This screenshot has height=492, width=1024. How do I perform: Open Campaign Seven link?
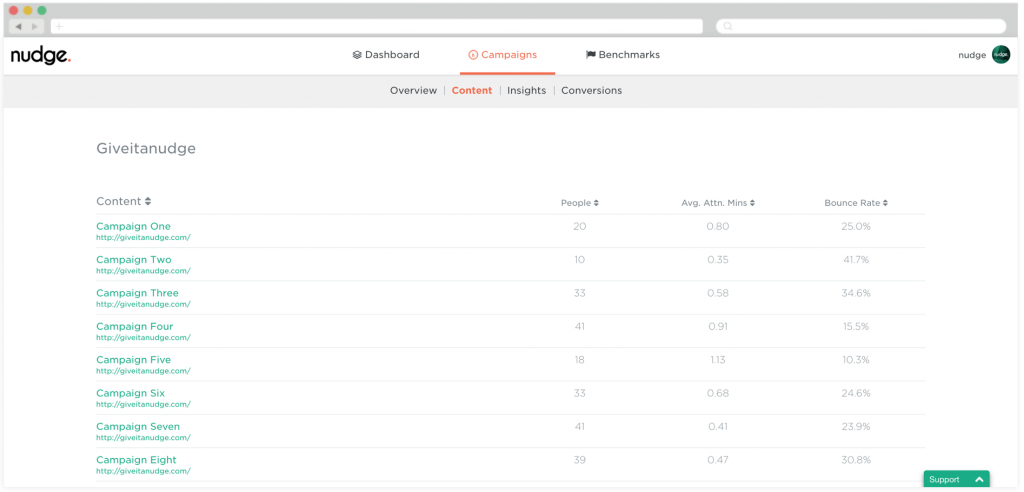tap(138, 427)
